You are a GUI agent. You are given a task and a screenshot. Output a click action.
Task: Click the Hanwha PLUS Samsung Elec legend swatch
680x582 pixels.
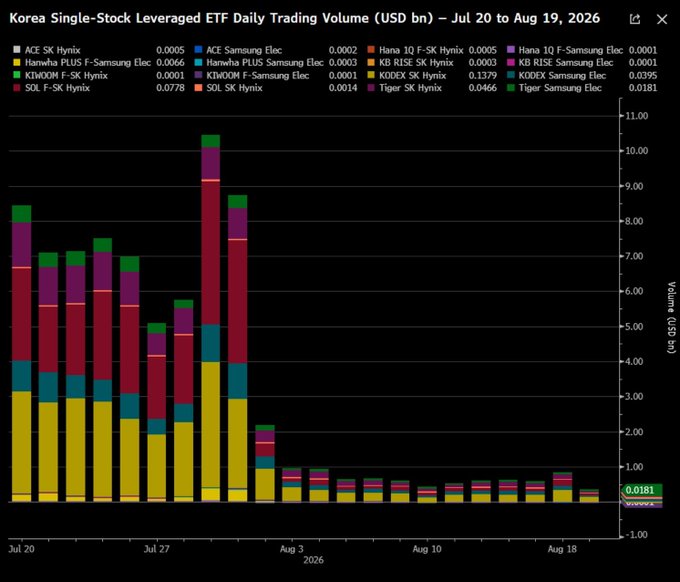pos(198,62)
